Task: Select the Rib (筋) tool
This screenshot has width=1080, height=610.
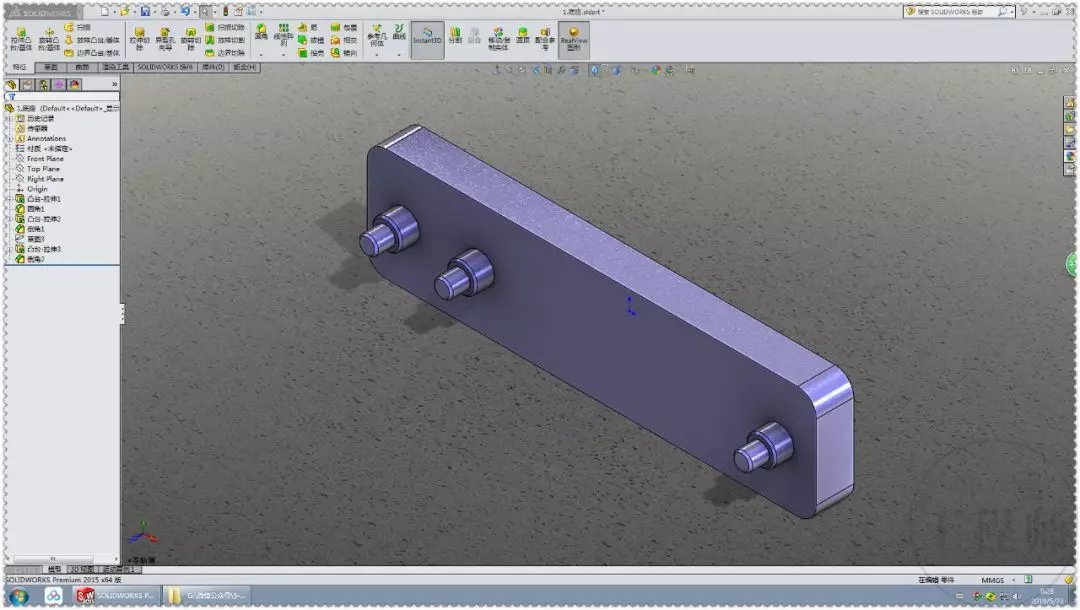Action: coord(308,27)
